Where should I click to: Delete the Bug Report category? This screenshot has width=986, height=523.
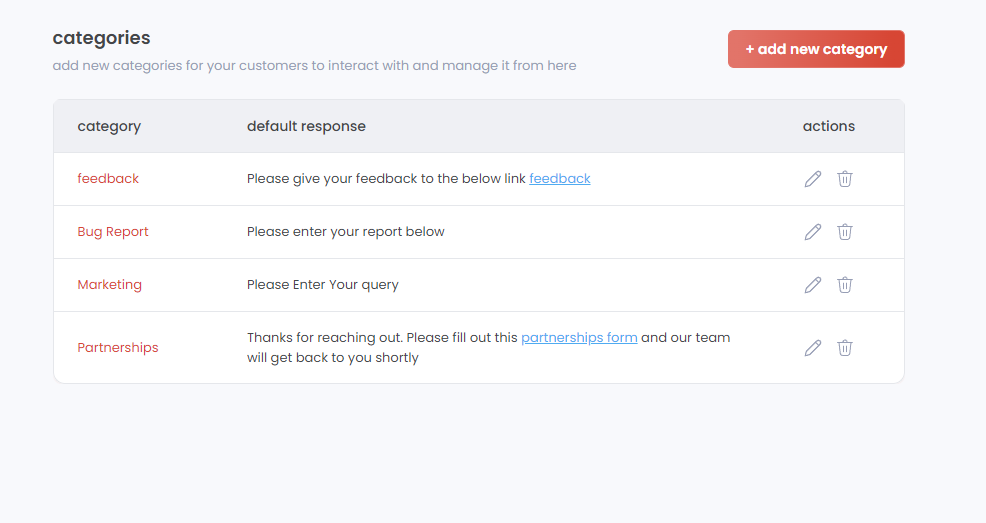coord(845,232)
